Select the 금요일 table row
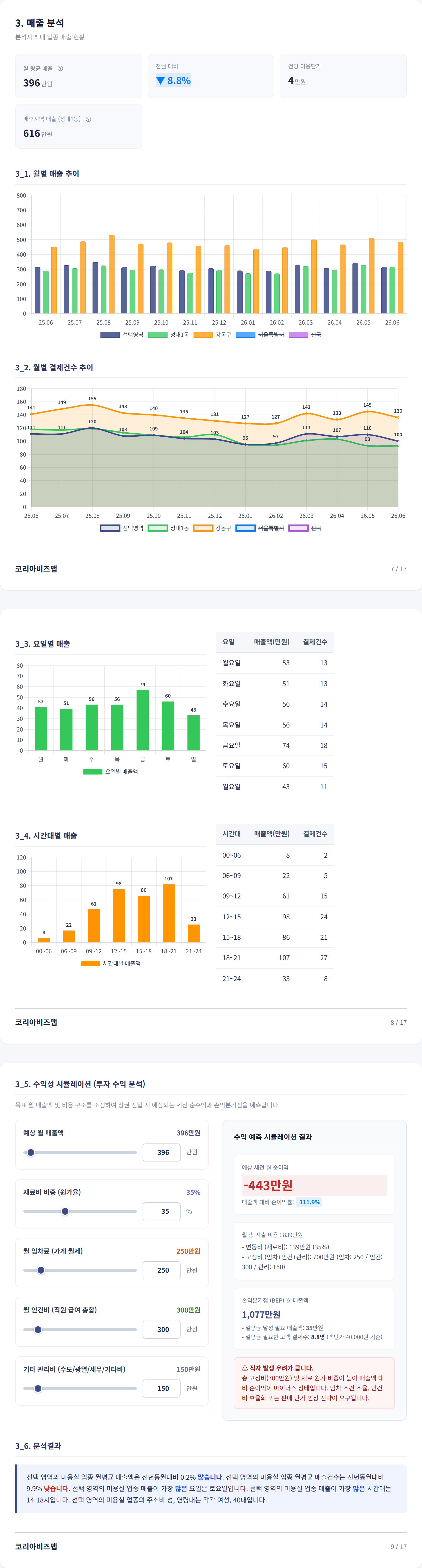The width and height of the screenshot is (422, 1568). pyautogui.click(x=275, y=746)
